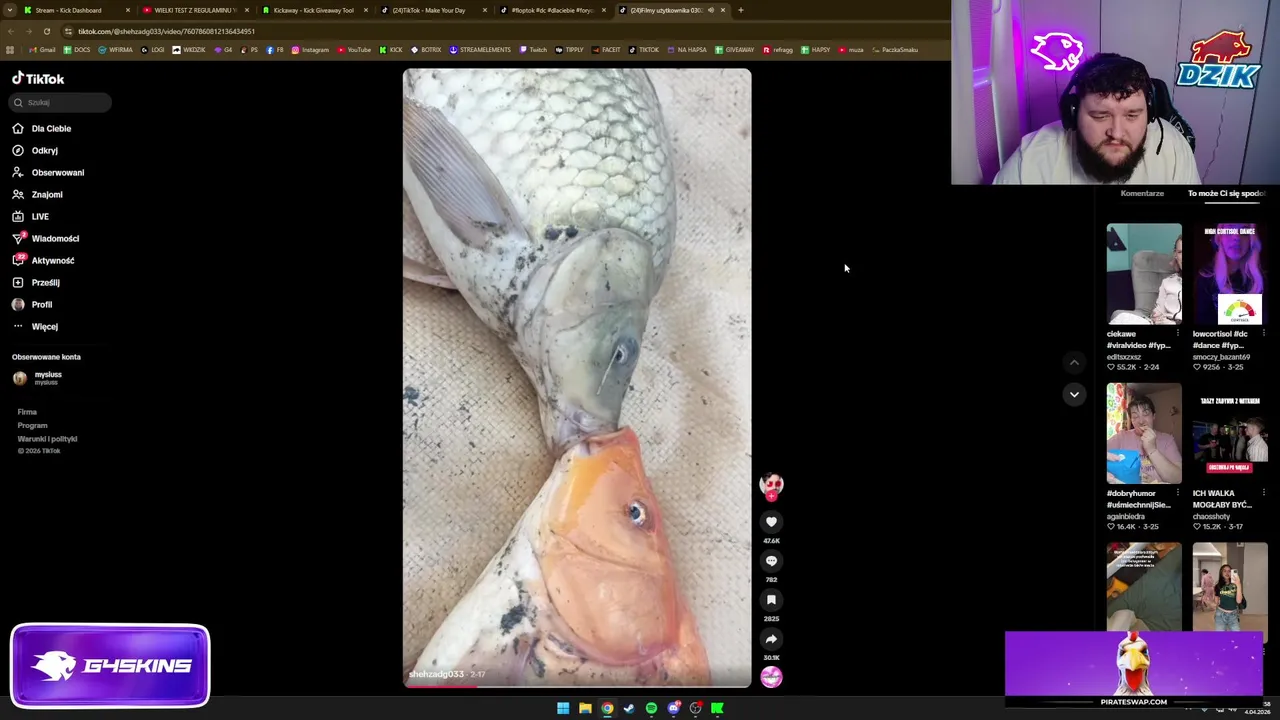Open author link smoczy_bazant69
Image resolution: width=1280 pixels, height=720 pixels.
tap(1221, 357)
